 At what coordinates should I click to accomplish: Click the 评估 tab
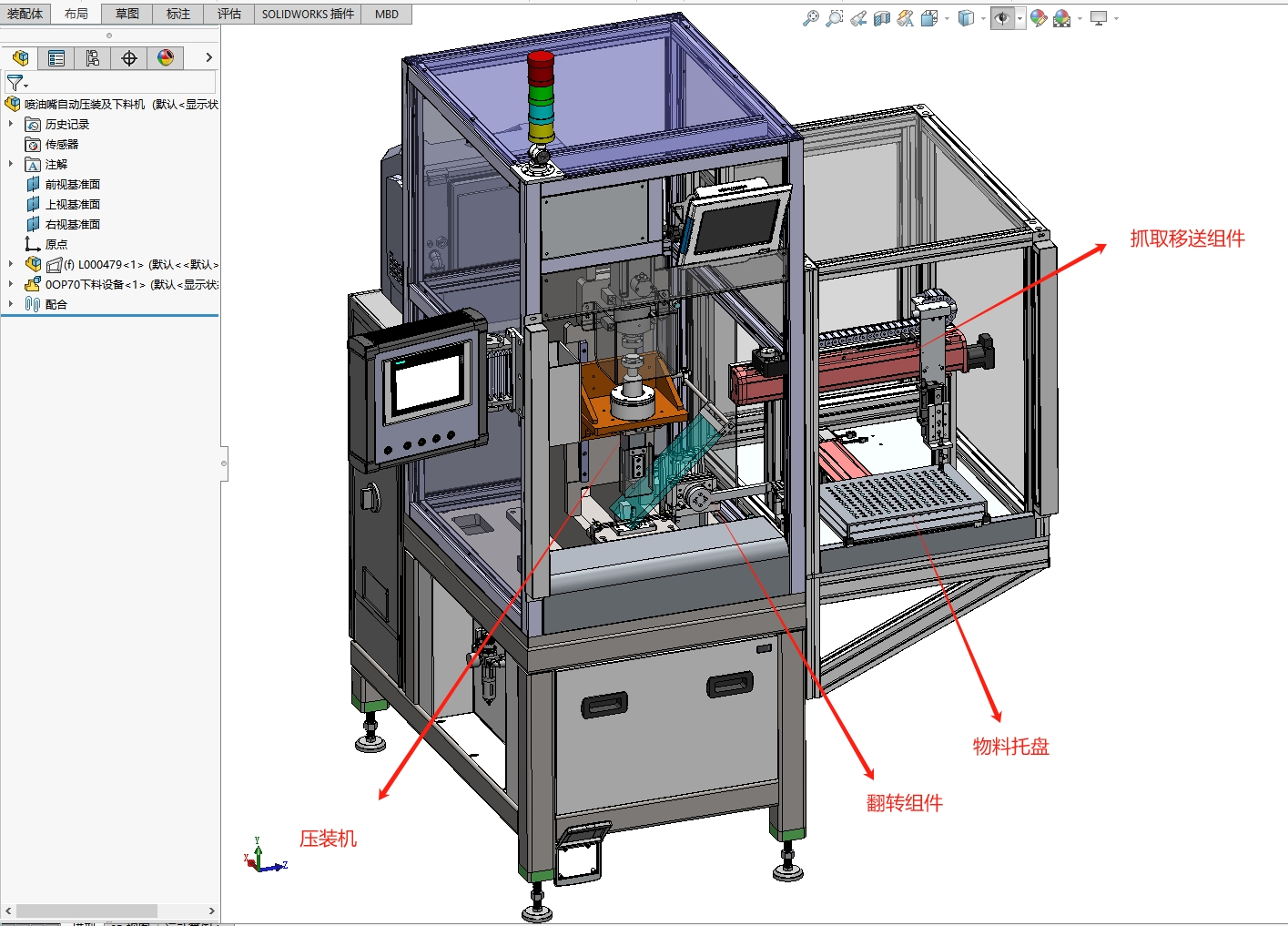229,14
